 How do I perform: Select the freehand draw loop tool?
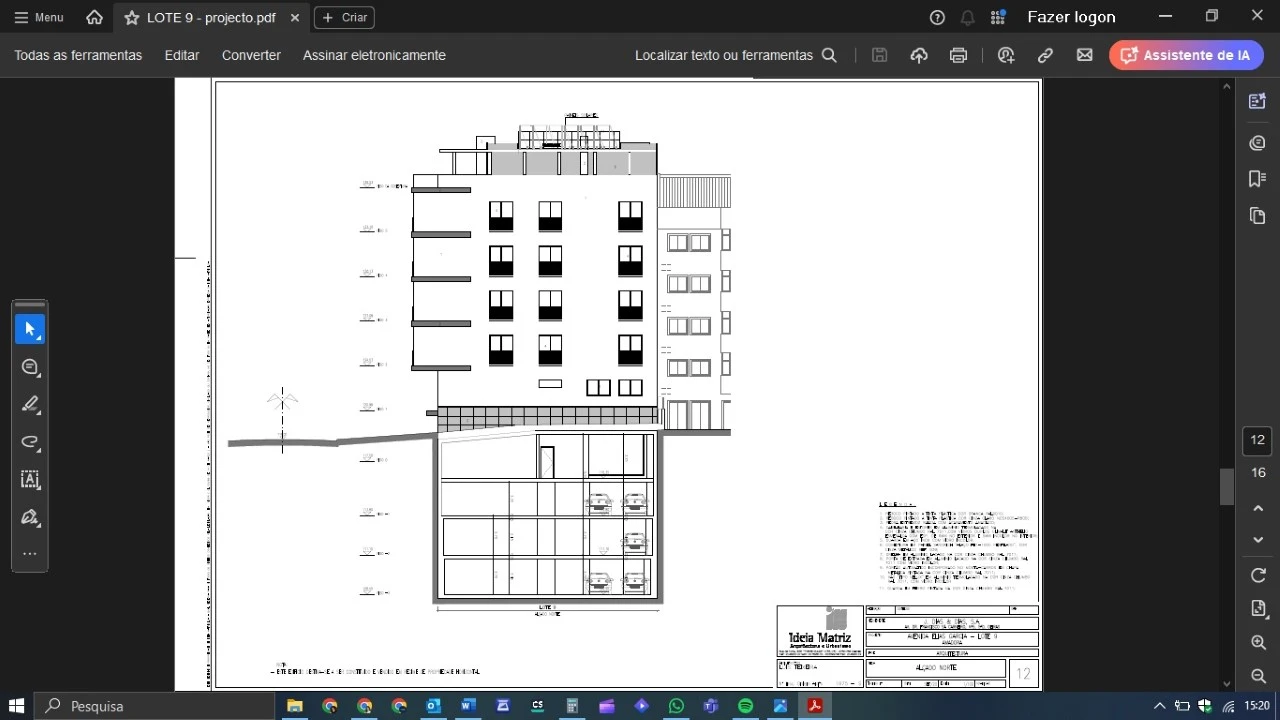pos(30,442)
